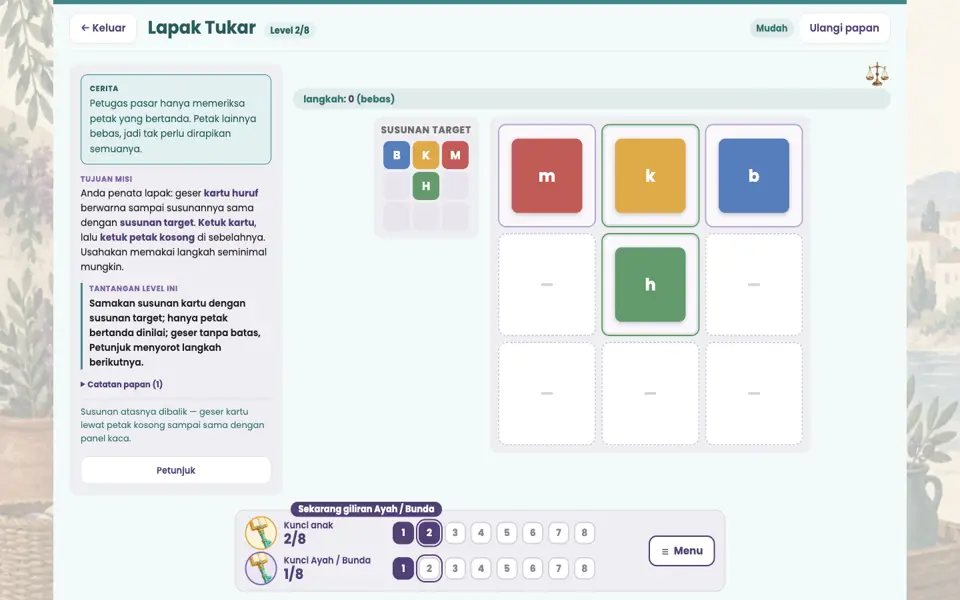
Task: Select level 4 in Kunci Ayah / Bunda row
Action: [x=481, y=568]
